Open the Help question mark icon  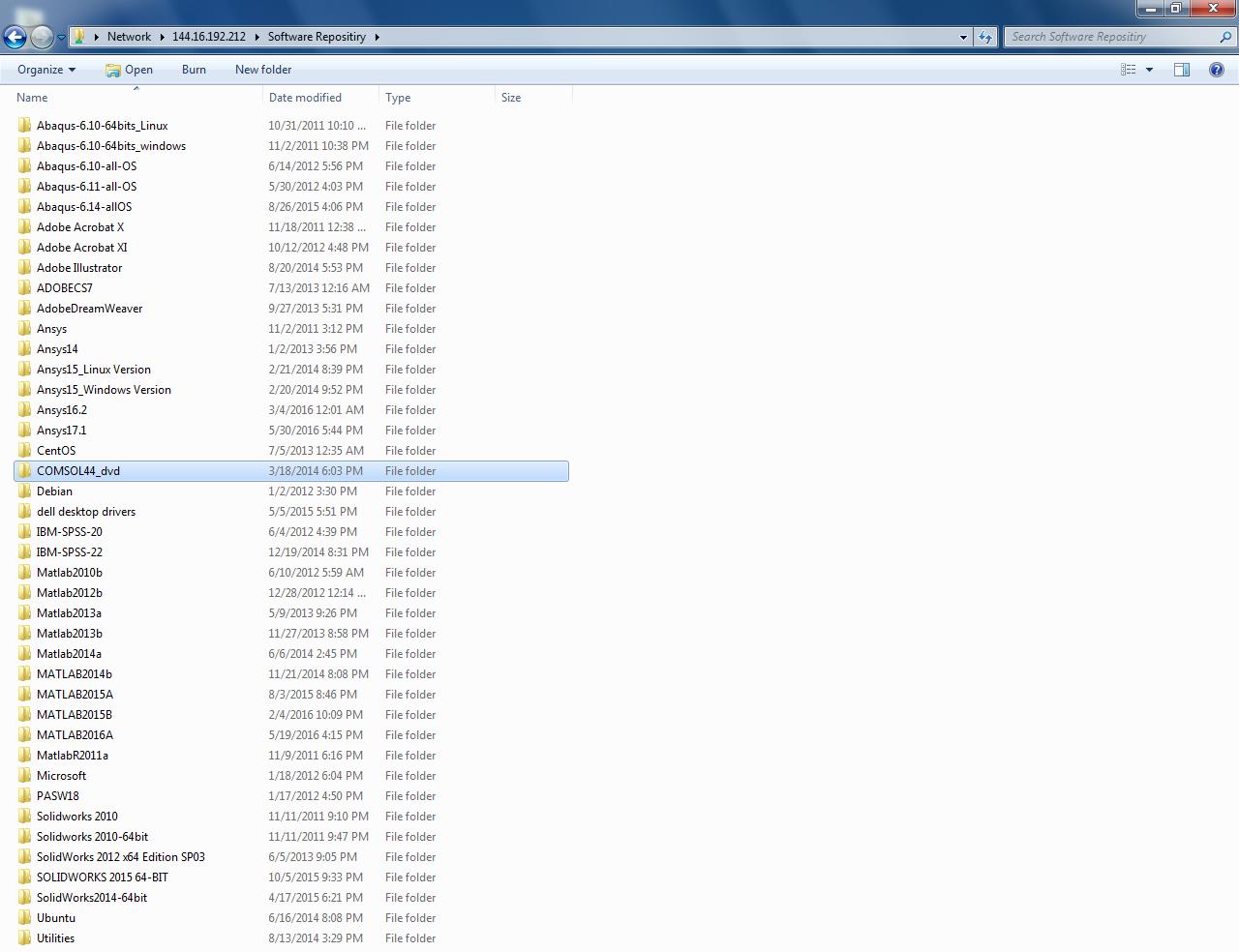(x=1217, y=70)
